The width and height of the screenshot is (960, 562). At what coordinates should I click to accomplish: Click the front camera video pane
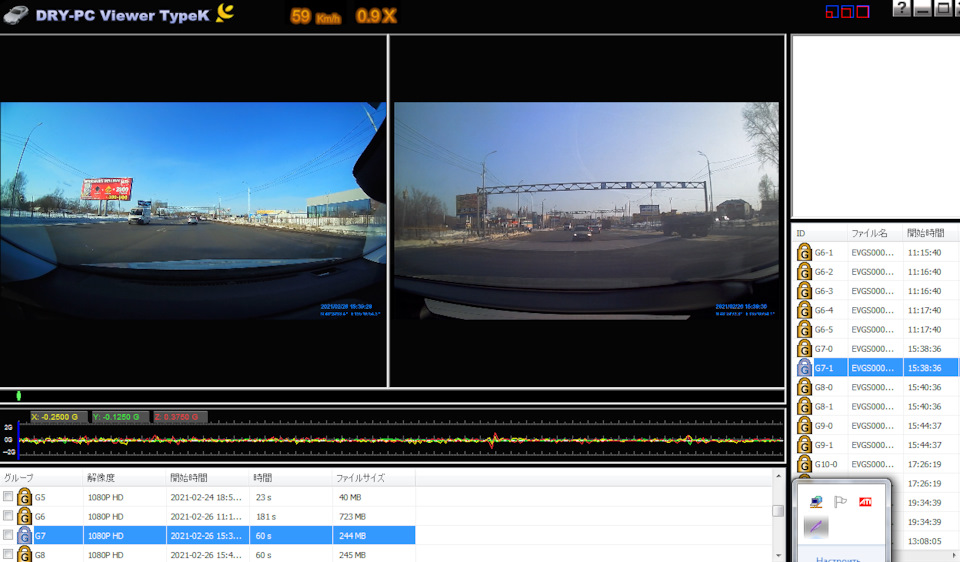(x=193, y=210)
